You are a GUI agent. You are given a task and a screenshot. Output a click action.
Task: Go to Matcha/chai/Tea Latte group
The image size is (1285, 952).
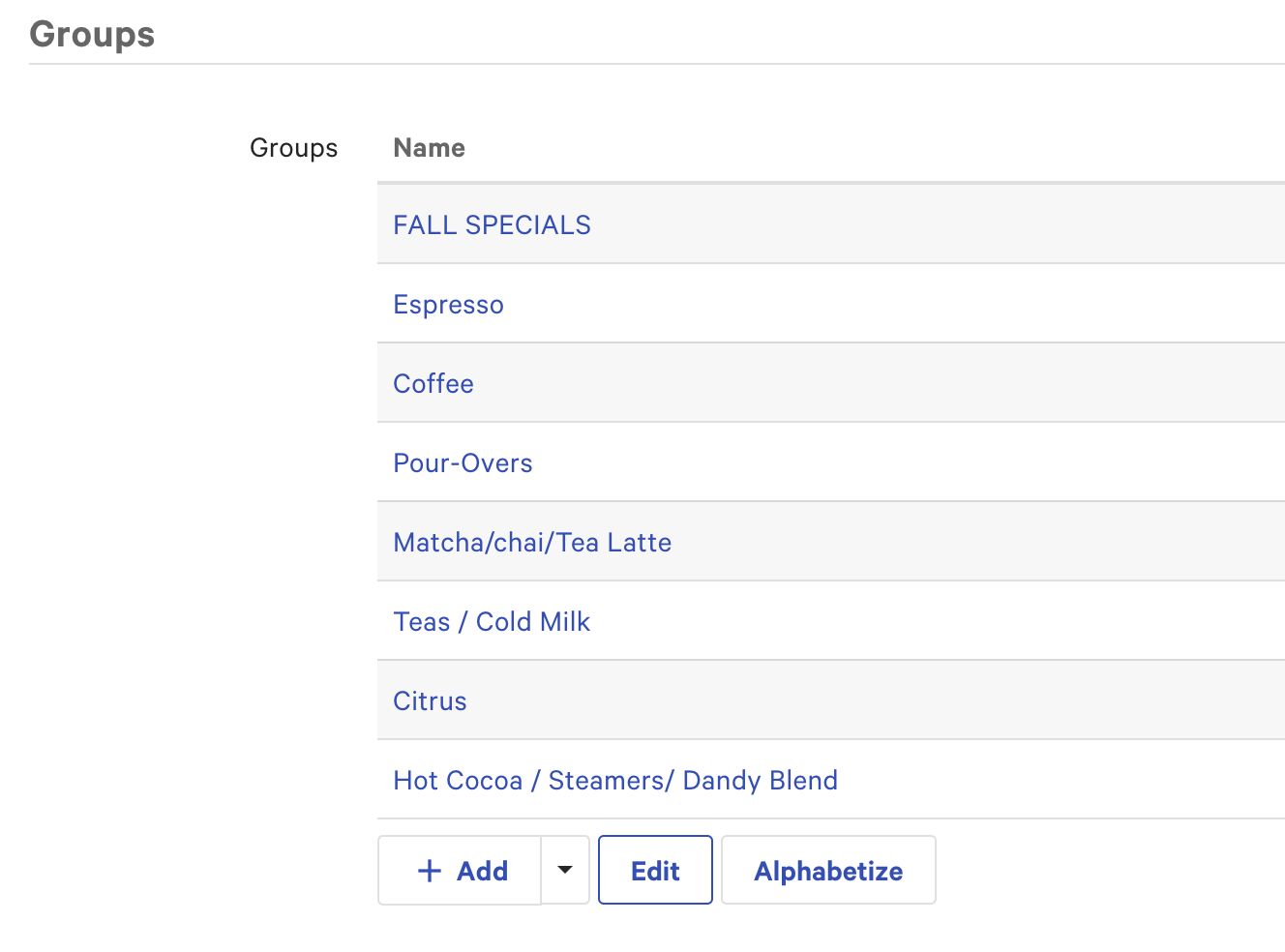click(x=532, y=543)
